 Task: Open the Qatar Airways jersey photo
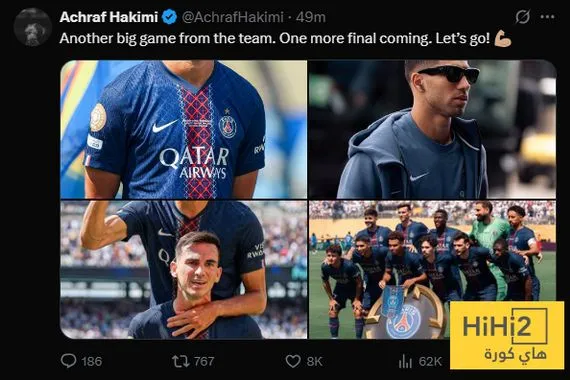click(184, 129)
